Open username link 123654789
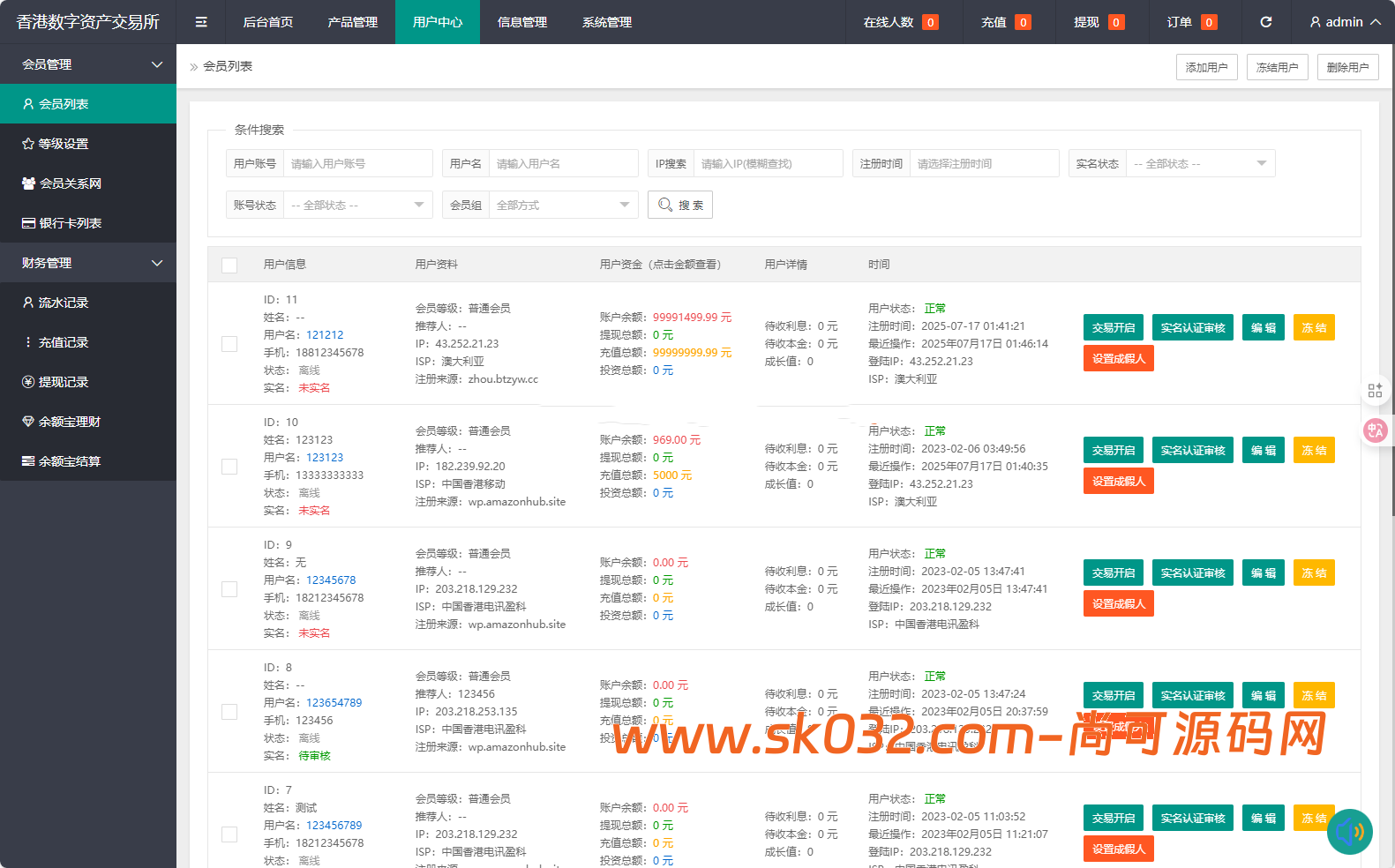The height and width of the screenshot is (868, 1395). (x=334, y=703)
